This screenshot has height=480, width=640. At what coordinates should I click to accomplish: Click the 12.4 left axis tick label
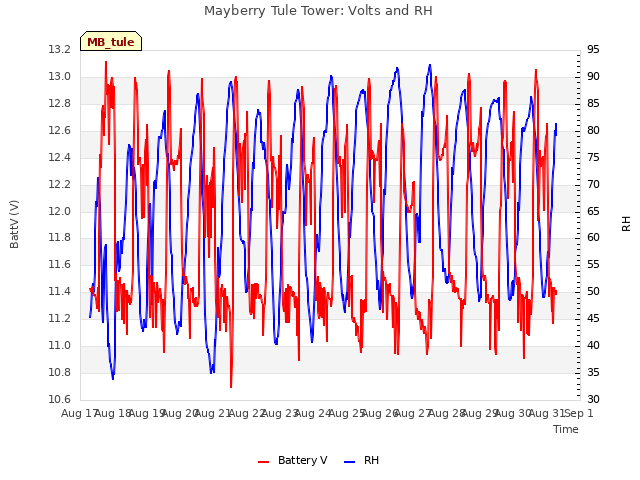point(60,157)
